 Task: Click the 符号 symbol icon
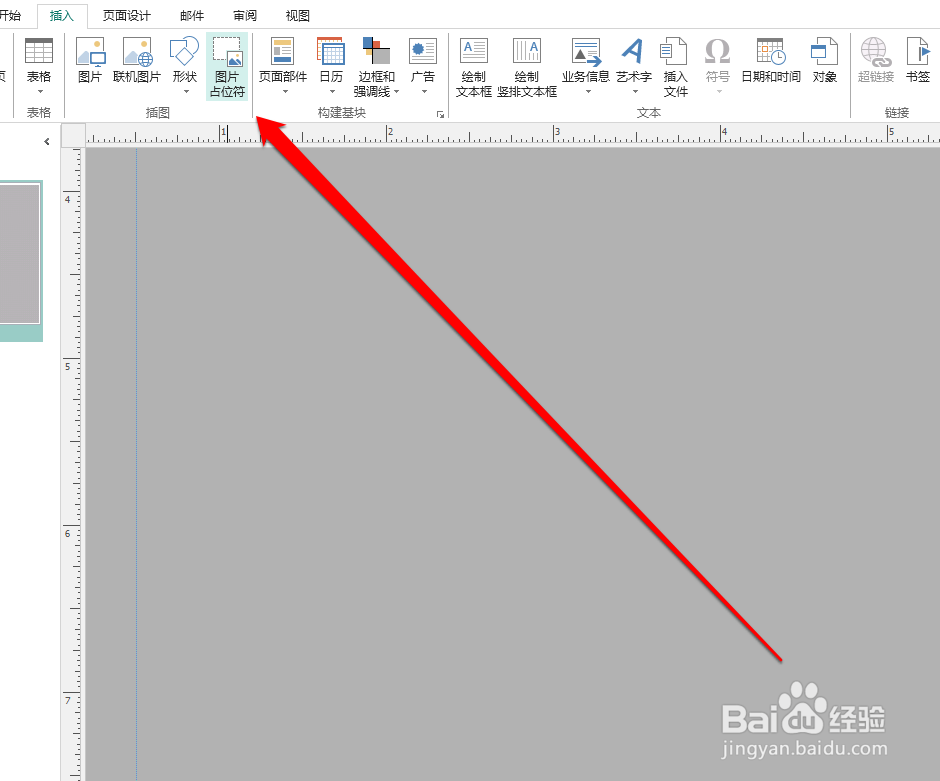717,52
